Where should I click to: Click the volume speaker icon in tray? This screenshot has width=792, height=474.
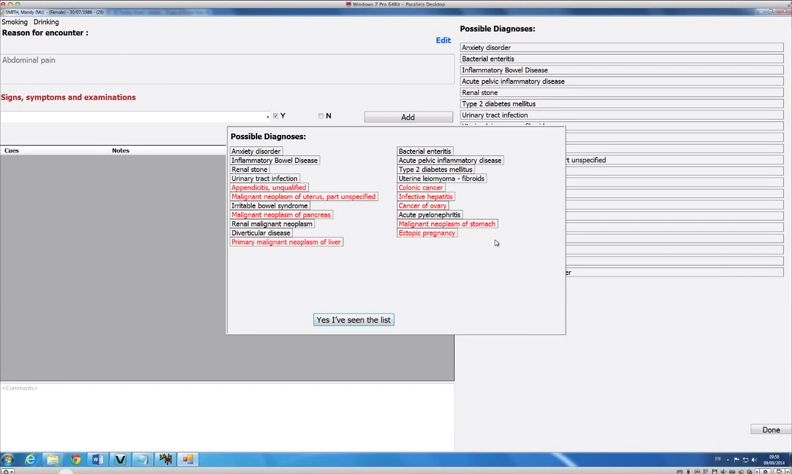754,460
